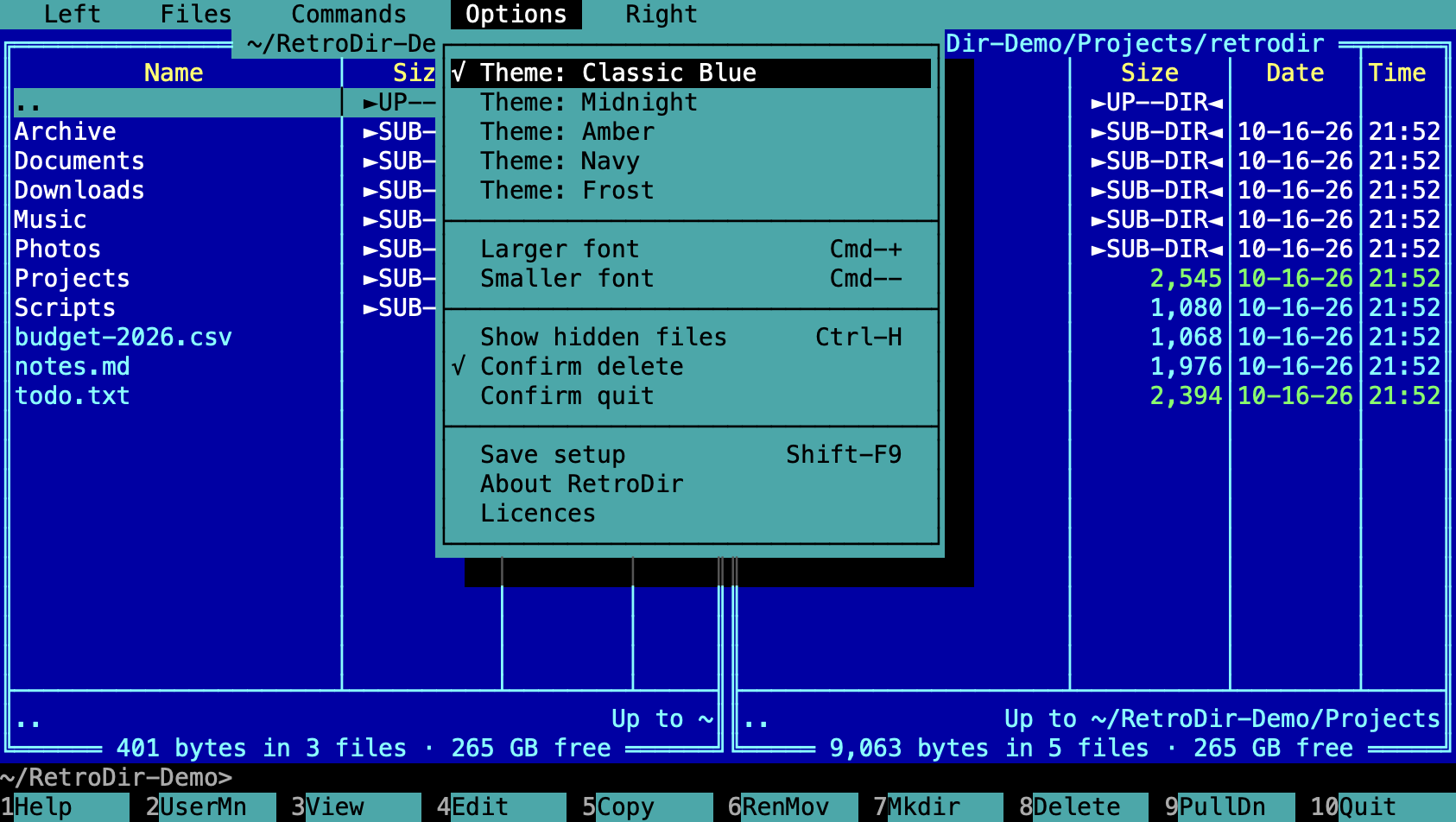Select the Downloads folder
1456x822 pixels.
point(225,191)
